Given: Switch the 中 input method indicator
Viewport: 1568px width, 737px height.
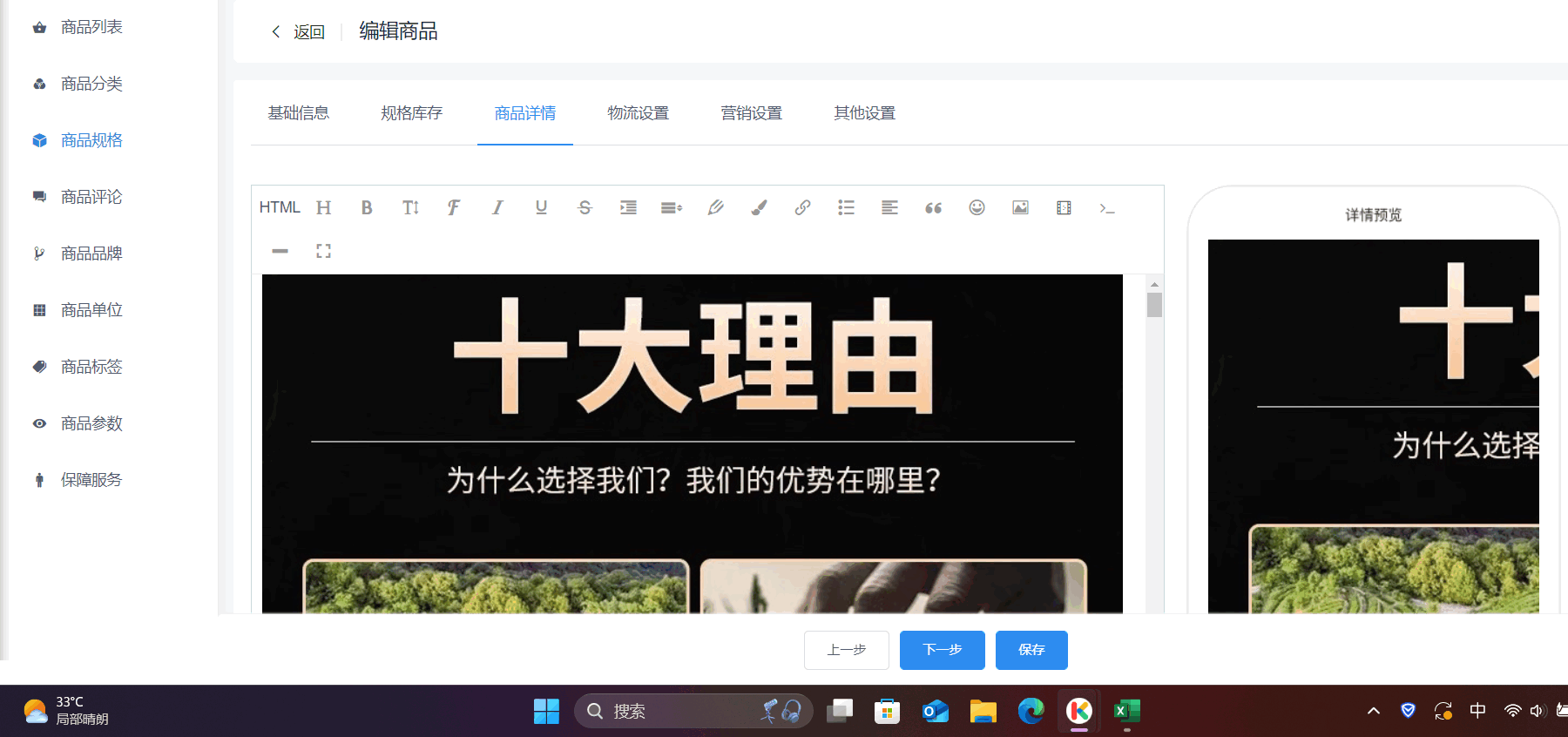Looking at the screenshot, I should (1477, 711).
